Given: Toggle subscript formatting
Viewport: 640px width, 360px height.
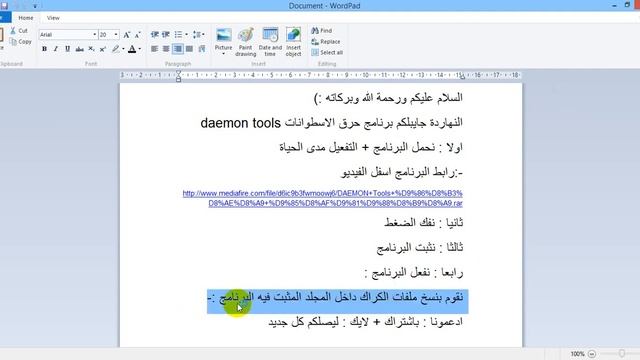Looking at the screenshot, I should [x=91, y=49].
